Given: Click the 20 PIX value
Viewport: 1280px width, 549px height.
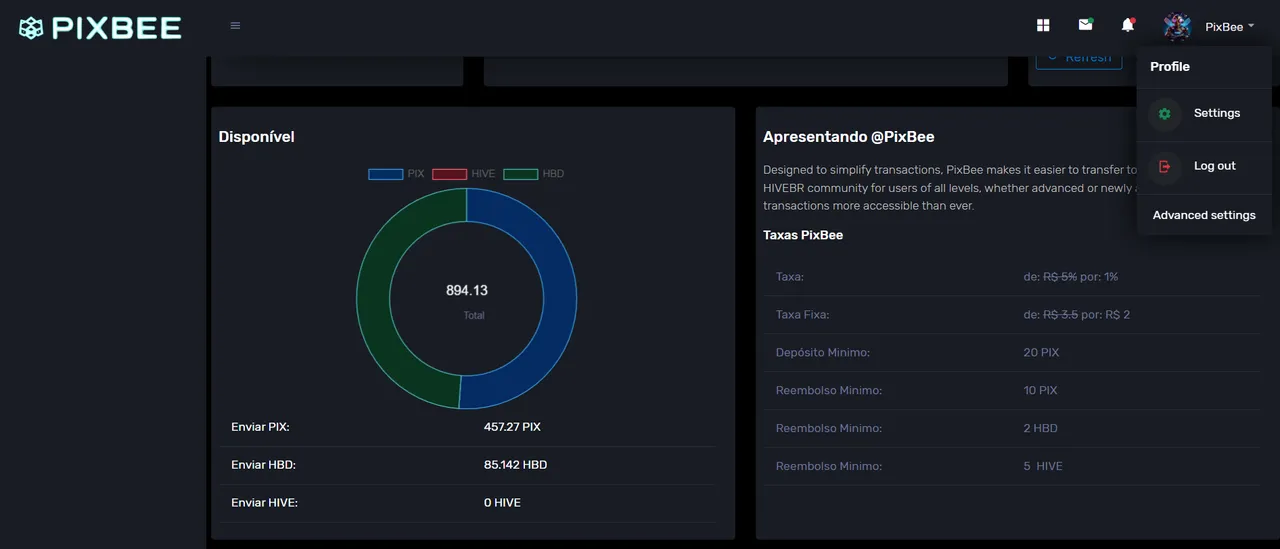Looking at the screenshot, I should tap(1041, 353).
